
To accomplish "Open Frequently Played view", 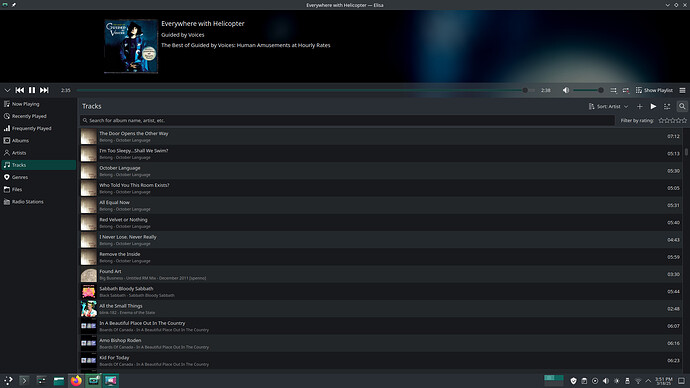I will click(38, 128).
